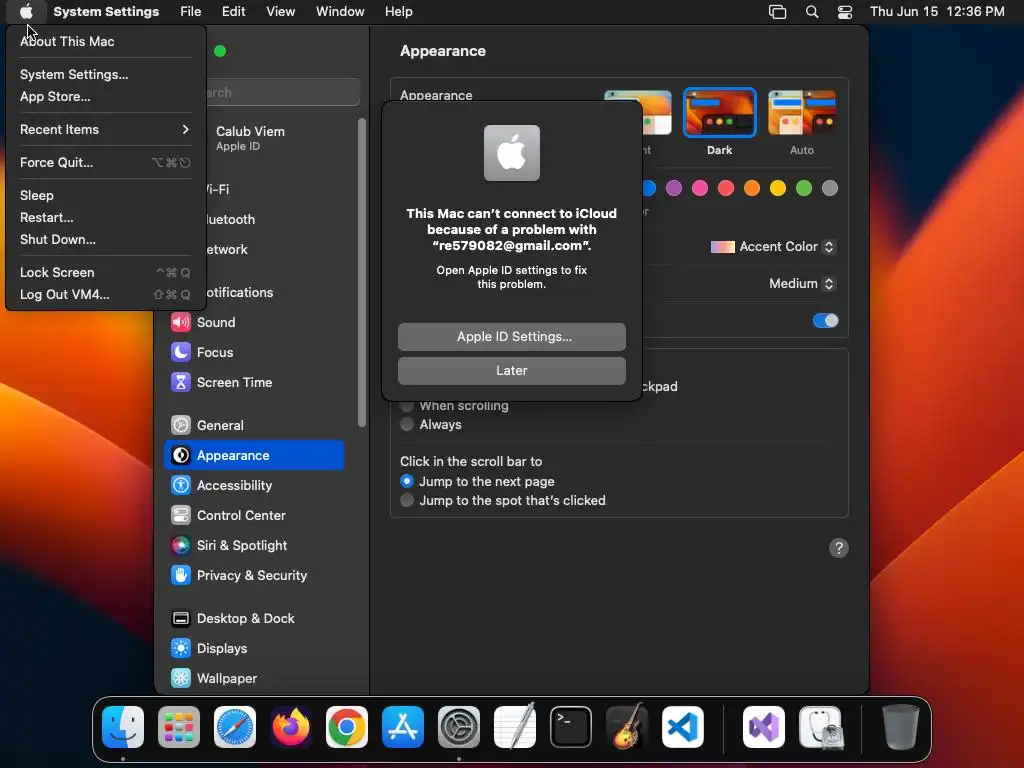The image size is (1024, 768).
Task: Open the Appearance sidebar item
Action: point(254,455)
